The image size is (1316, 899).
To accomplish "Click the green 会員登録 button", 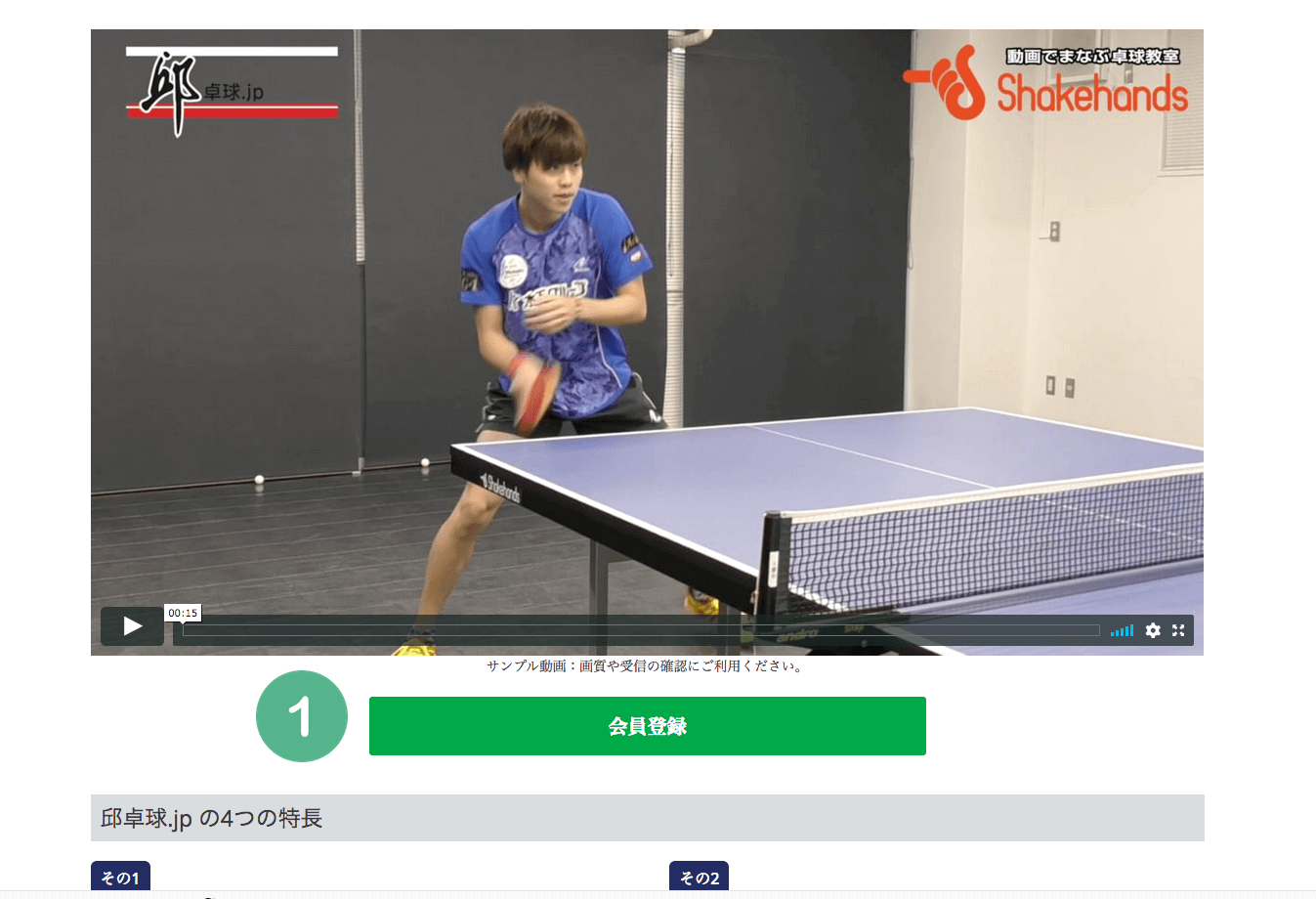I will [x=647, y=726].
